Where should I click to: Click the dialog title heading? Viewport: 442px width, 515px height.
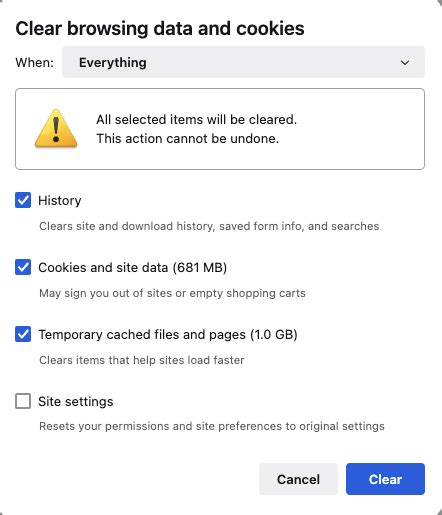click(x=160, y=29)
